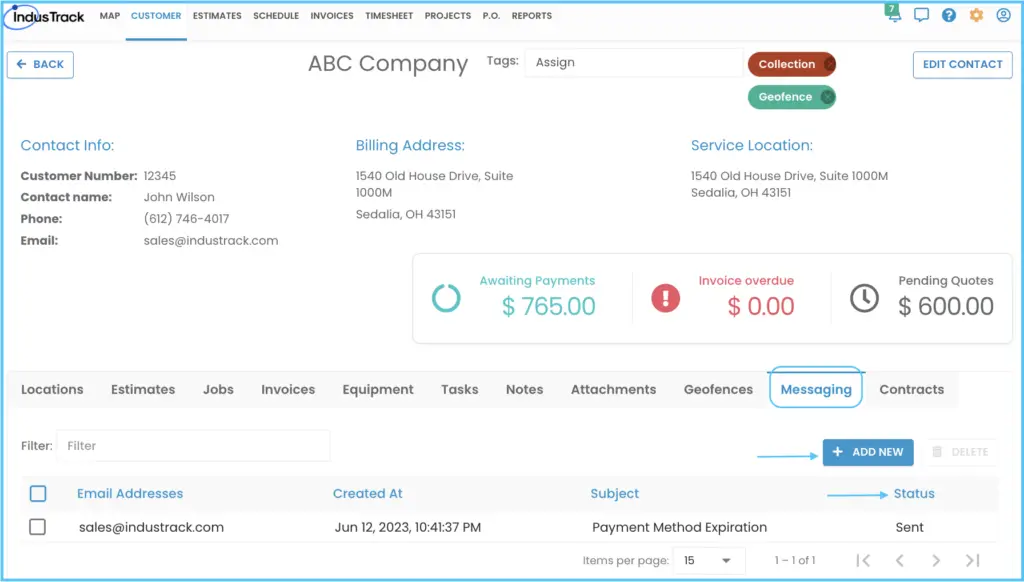The image size is (1024, 582).
Task: Open the PROJECTS menu
Action: [x=447, y=16]
